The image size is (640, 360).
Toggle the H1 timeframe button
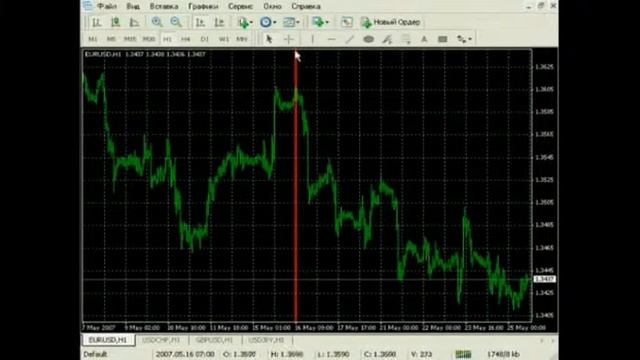tap(167, 39)
